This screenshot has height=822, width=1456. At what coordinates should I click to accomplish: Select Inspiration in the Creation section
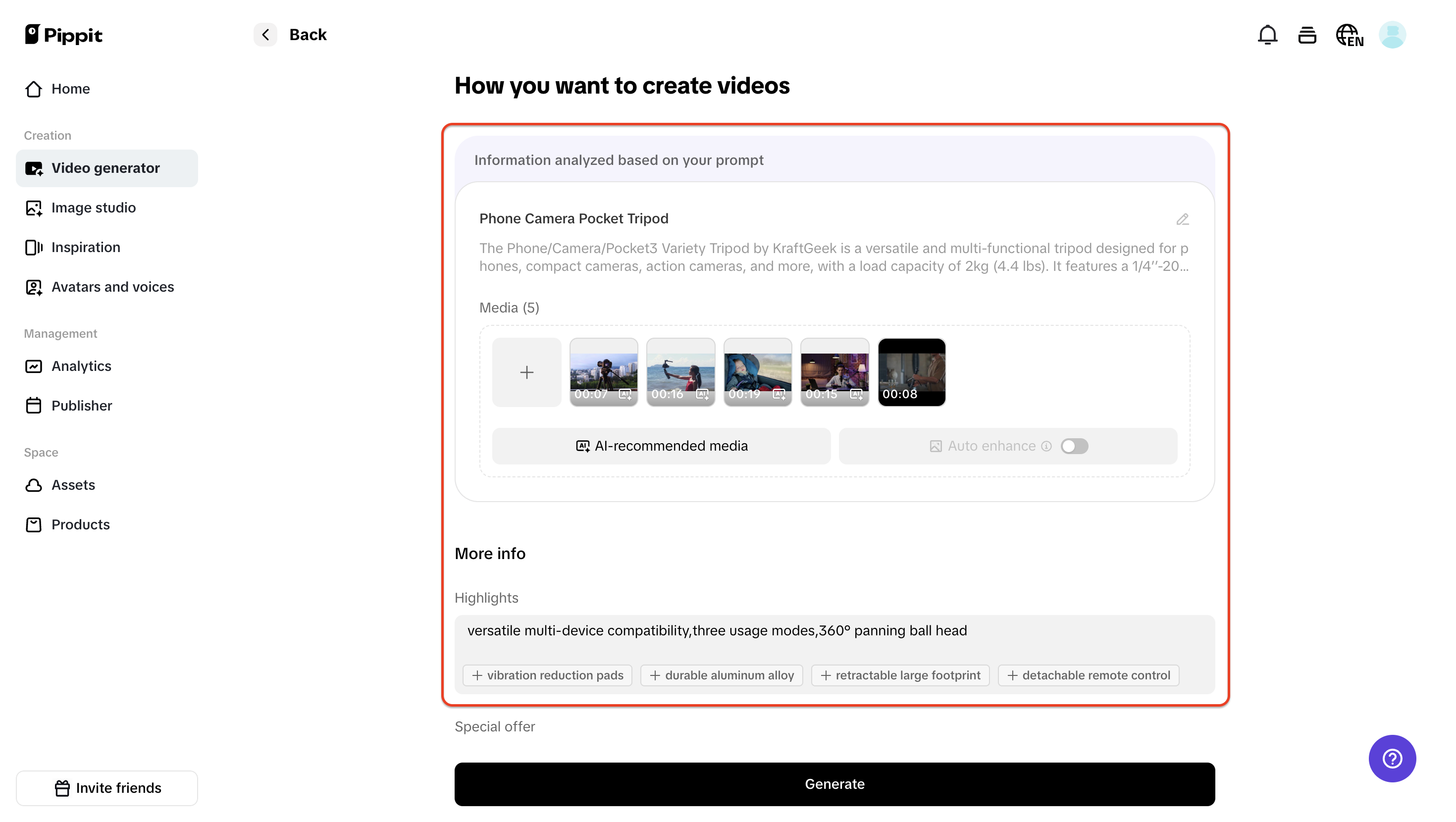85,247
